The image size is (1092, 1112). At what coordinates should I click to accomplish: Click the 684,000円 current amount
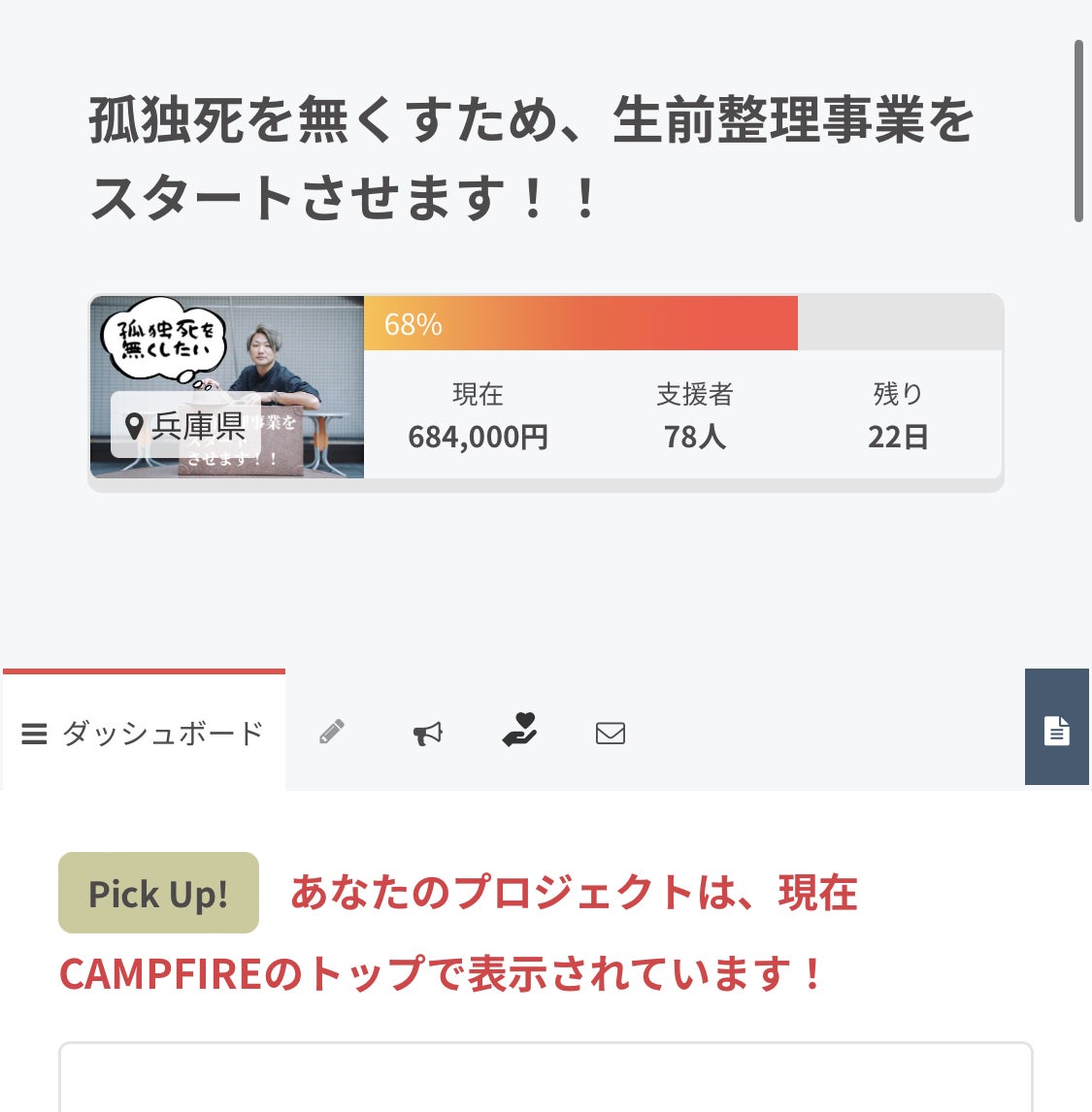(x=478, y=437)
